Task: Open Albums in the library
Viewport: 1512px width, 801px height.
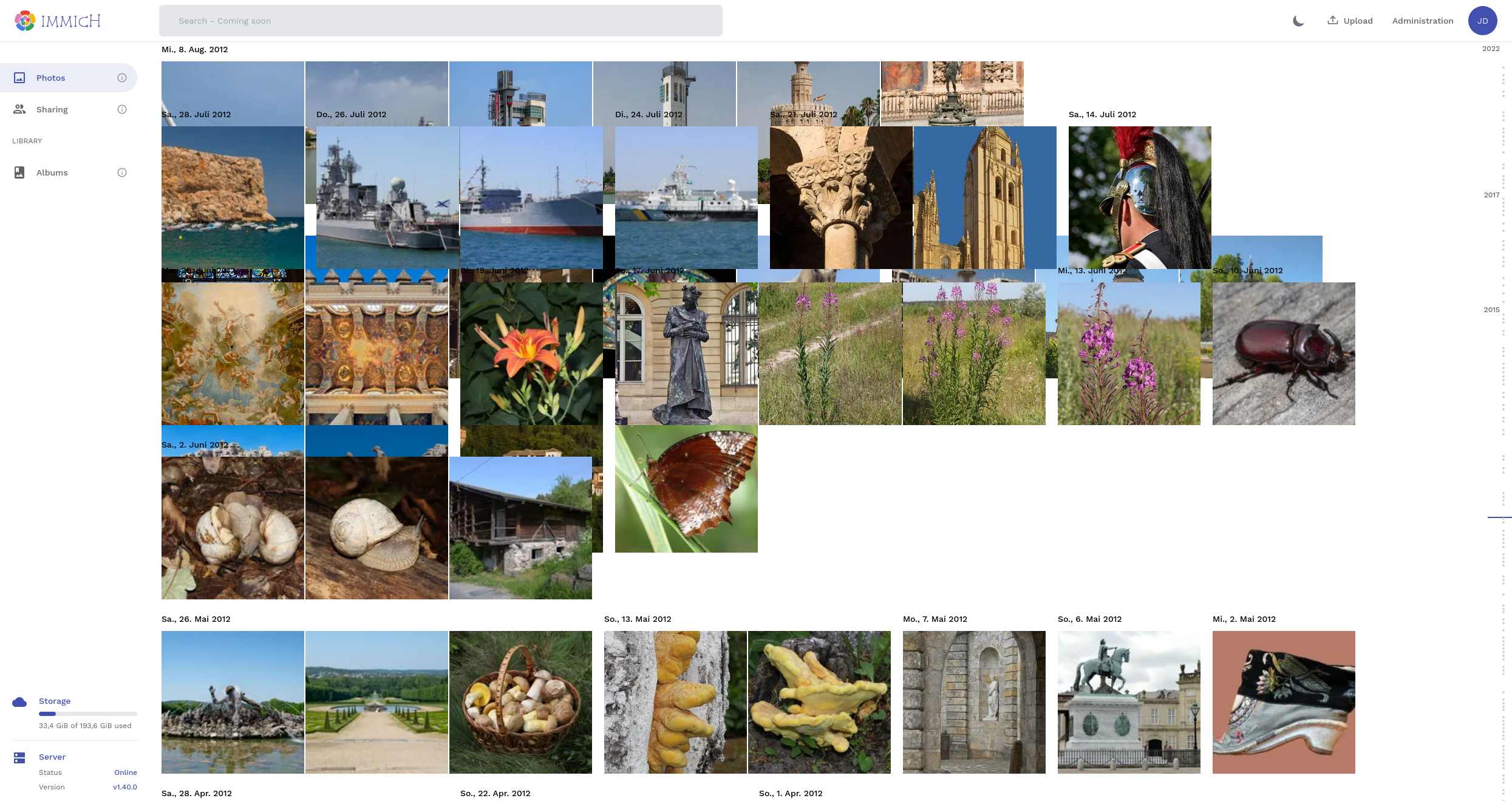Action: pos(52,172)
